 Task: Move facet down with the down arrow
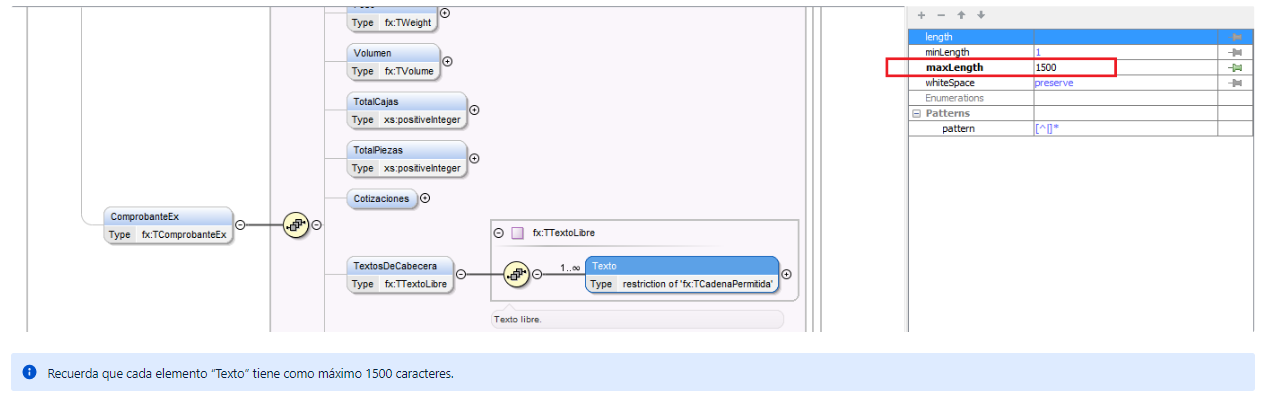981,15
